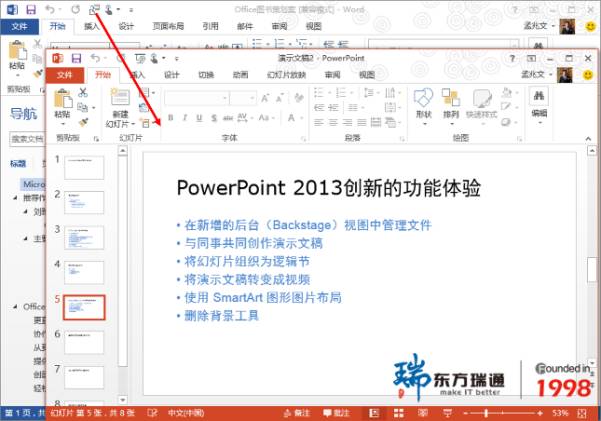
Task: Open font name combo box in PowerPoint
Action: 197,99
